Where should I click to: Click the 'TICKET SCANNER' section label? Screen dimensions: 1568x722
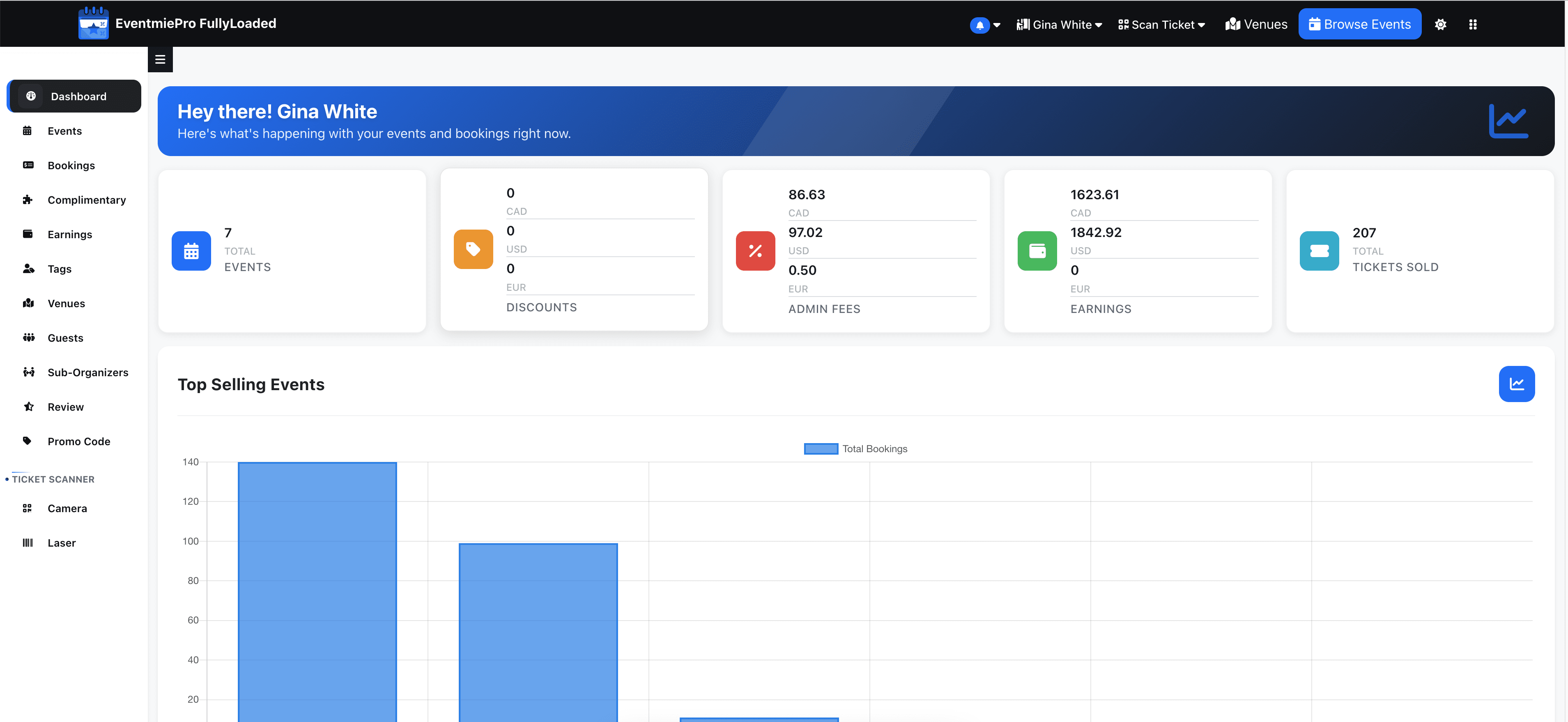[x=53, y=480]
